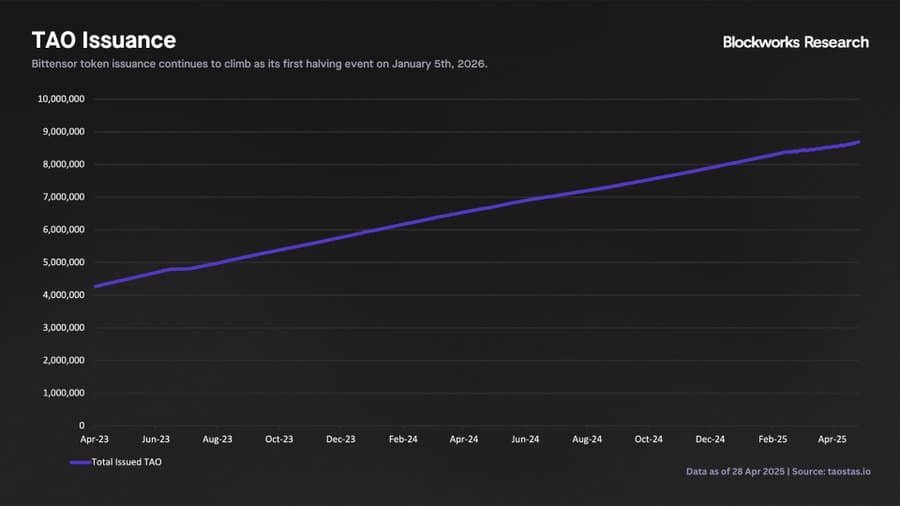Click the purple Total Issued TAO legend swatch
This screenshot has width=900, height=506.
(x=80, y=462)
